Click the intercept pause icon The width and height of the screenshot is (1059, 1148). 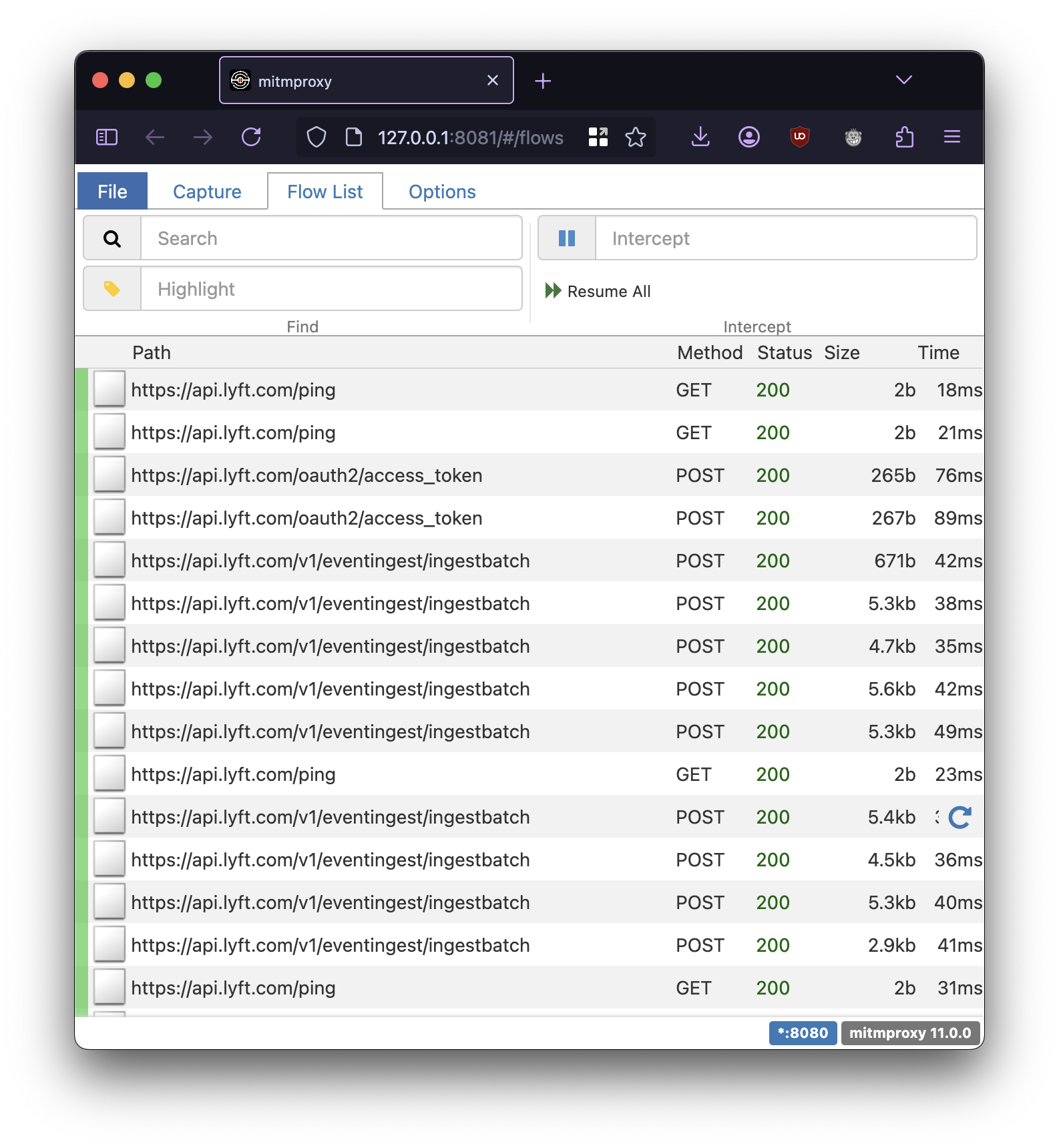567,238
